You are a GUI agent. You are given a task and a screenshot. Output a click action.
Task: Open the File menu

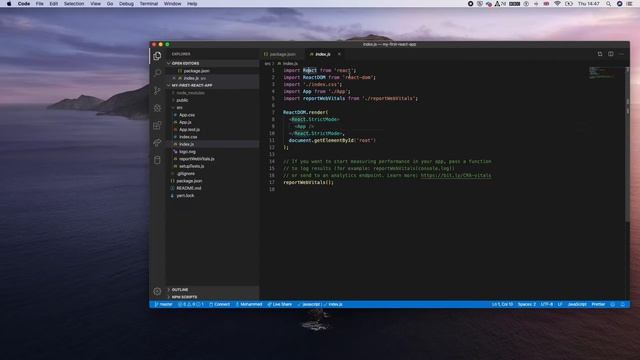click(x=40, y=4)
